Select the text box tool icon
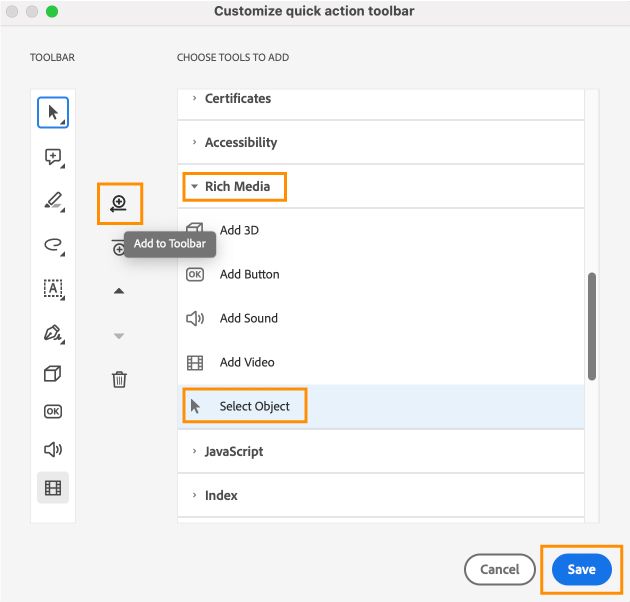 pos(53,288)
